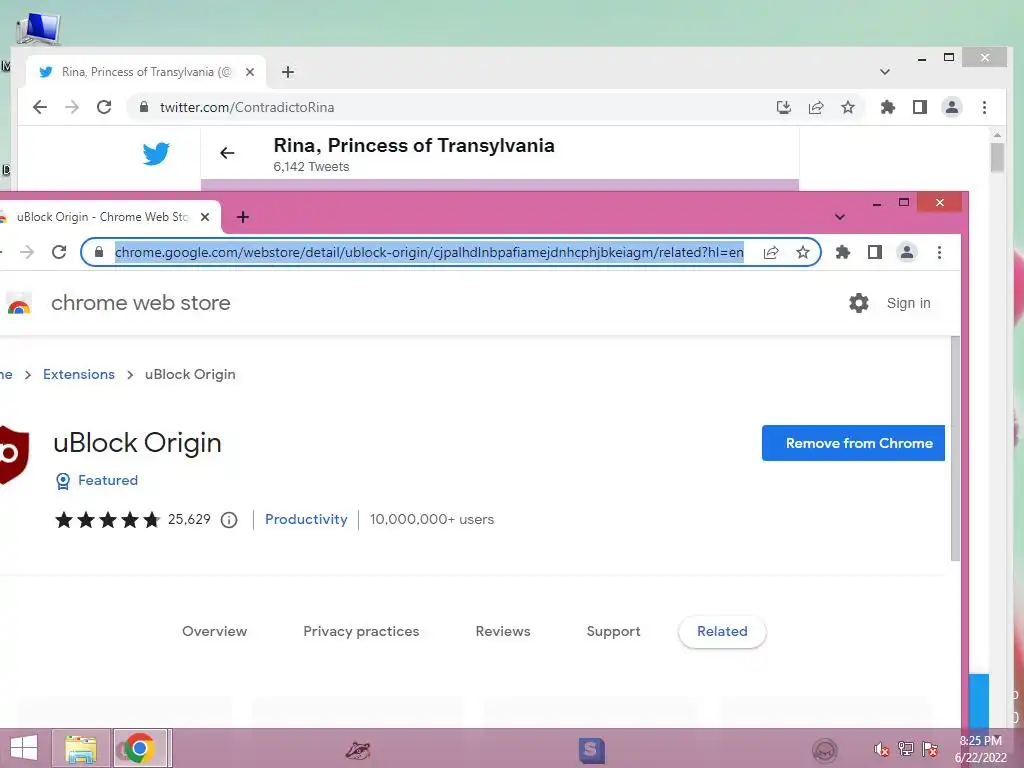Click the network tray icon
Image resolution: width=1024 pixels, height=768 pixels.
[x=906, y=749]
